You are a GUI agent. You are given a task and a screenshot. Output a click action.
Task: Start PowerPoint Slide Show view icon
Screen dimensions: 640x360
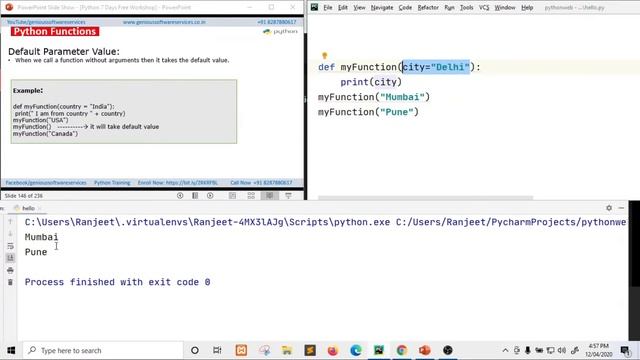(x=288, y=196)
